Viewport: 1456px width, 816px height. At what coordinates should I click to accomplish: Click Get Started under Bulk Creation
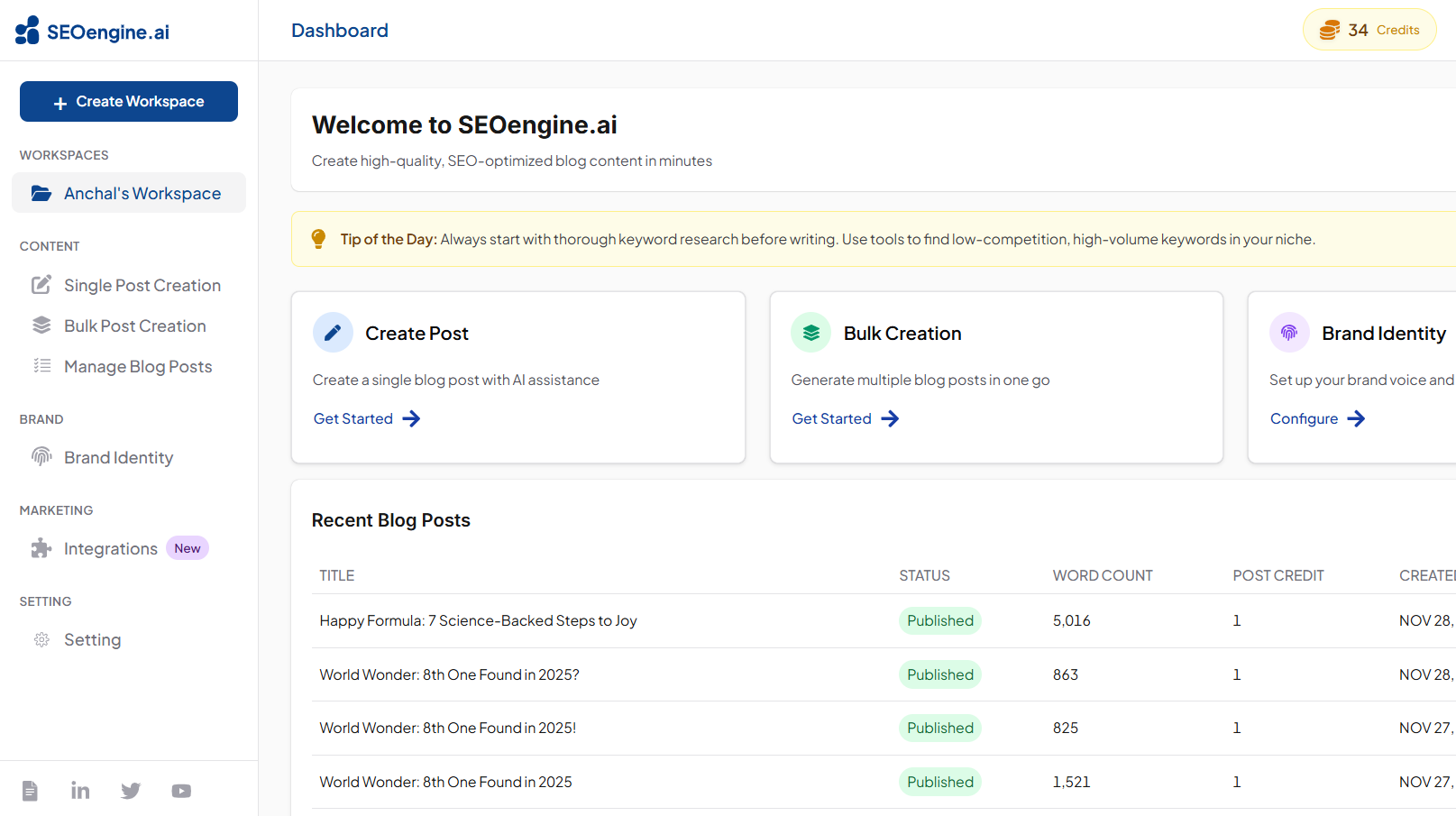[x=831, y=417]
